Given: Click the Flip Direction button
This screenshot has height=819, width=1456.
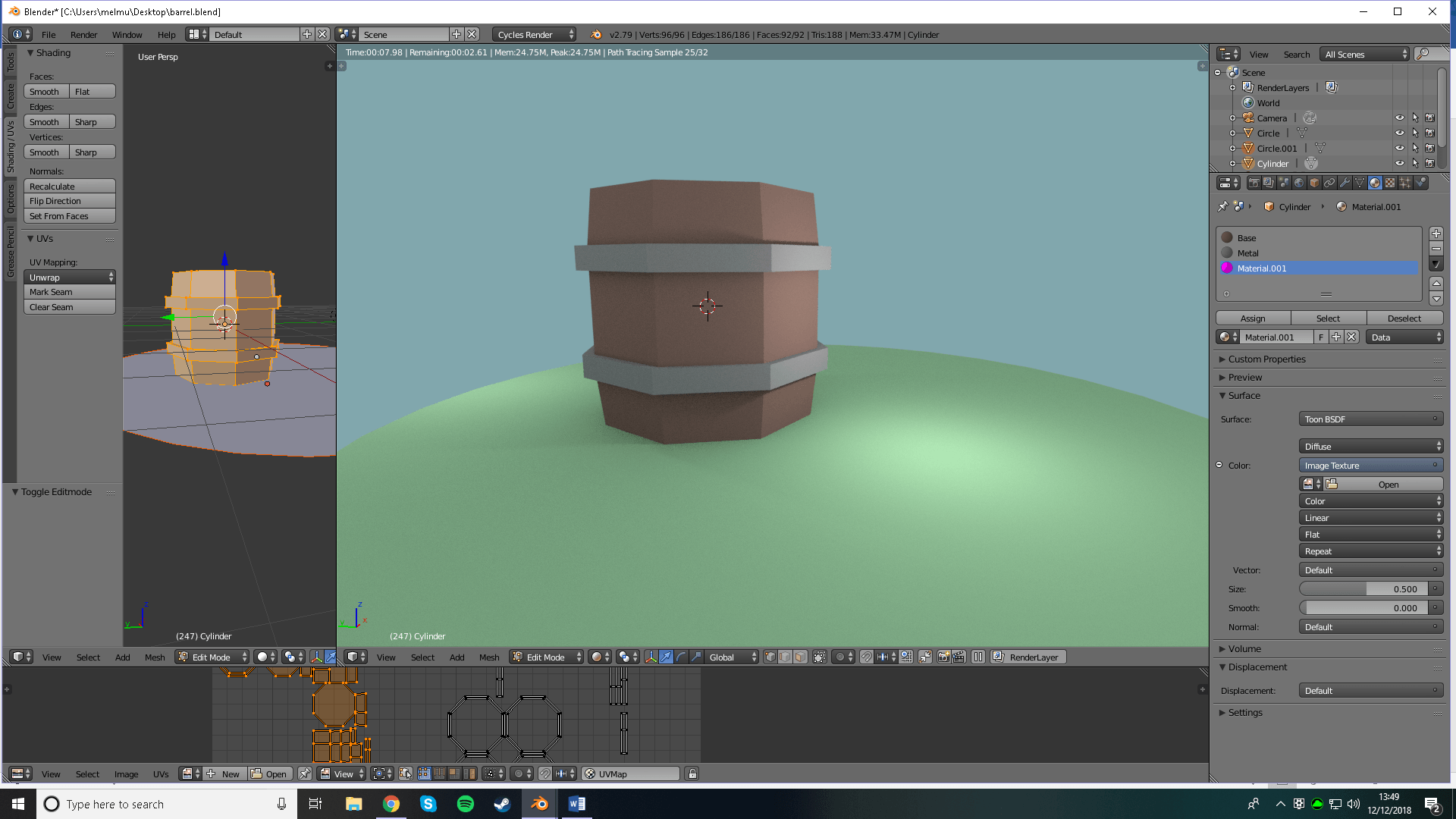Looking at the screenshot, I should (70, 201).
